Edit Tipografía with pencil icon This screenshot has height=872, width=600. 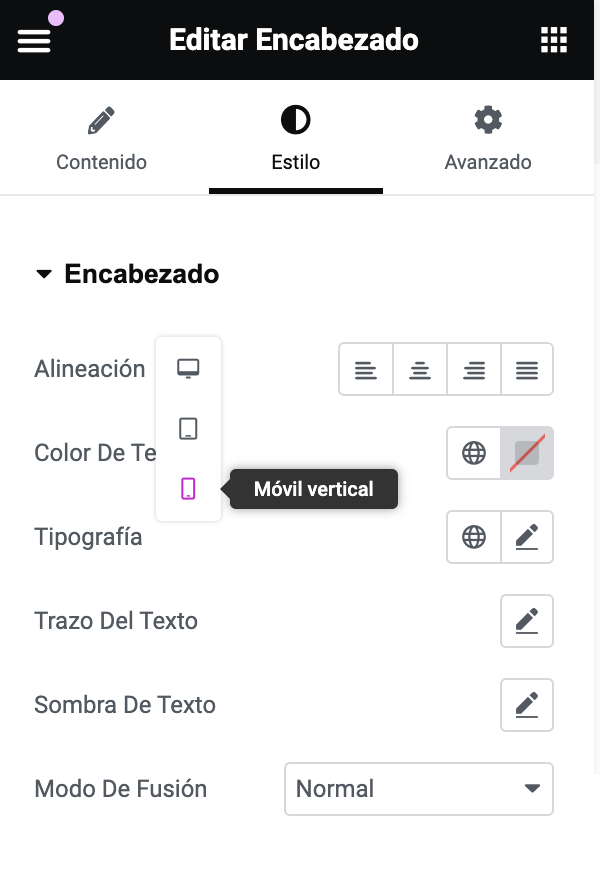tap(527, 537)
